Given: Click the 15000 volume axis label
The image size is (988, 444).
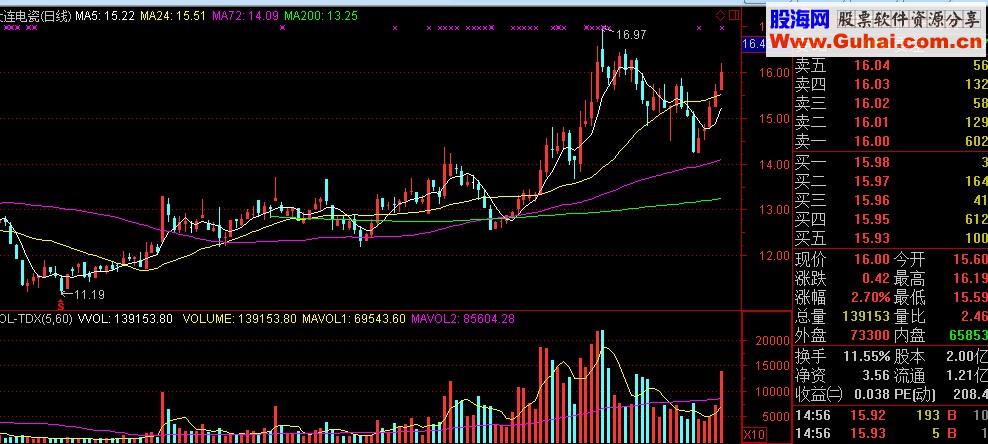Looking at the screenshot, I should pos(772,366).
